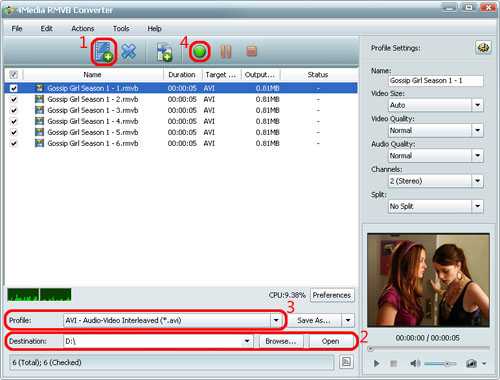The image size is (500, 380).
Task: Sort by the Name column header
Action: [93, 74]
